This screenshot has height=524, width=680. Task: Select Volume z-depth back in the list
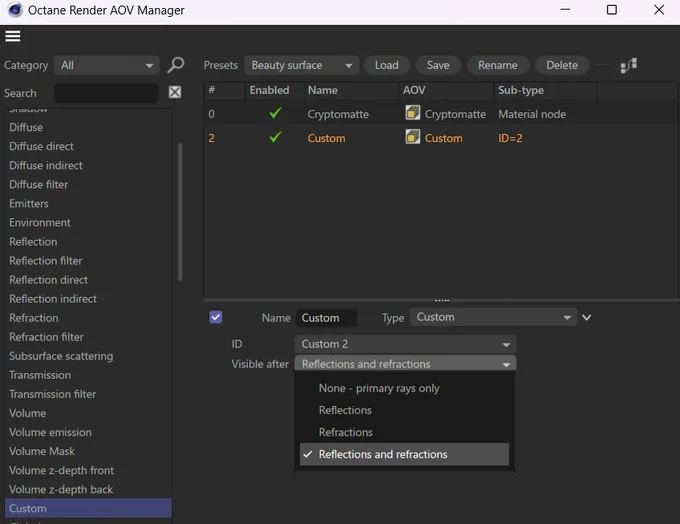(x=88, y=490)
